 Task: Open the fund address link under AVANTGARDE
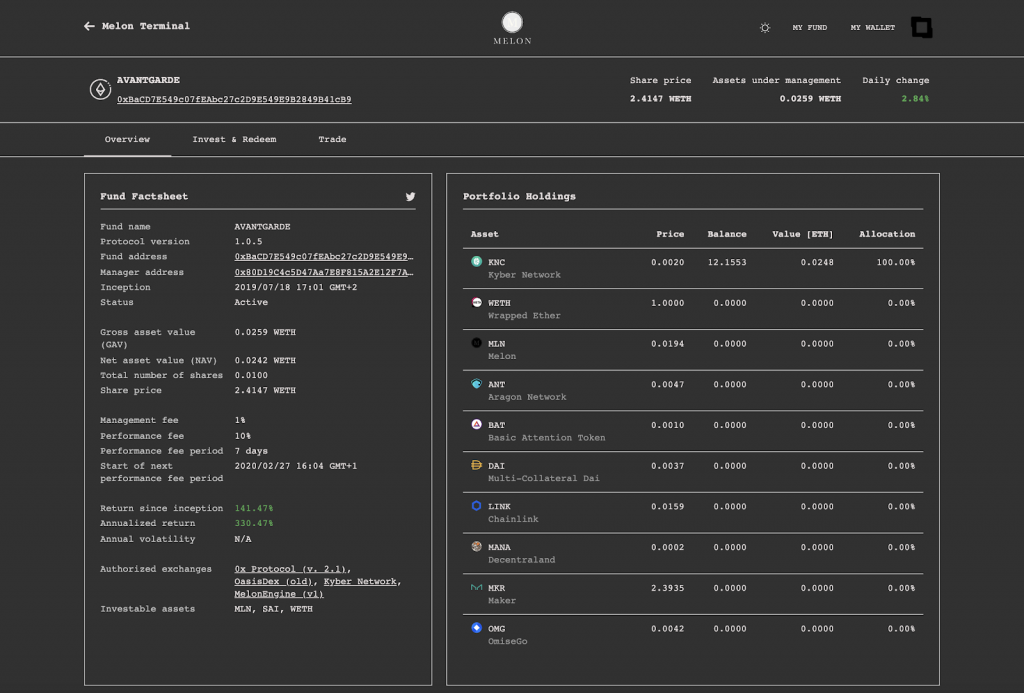tap(234, 99)
